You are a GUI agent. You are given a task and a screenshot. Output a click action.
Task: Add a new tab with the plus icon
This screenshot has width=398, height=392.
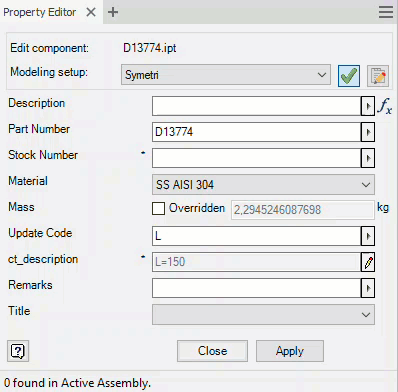(113, 12)
